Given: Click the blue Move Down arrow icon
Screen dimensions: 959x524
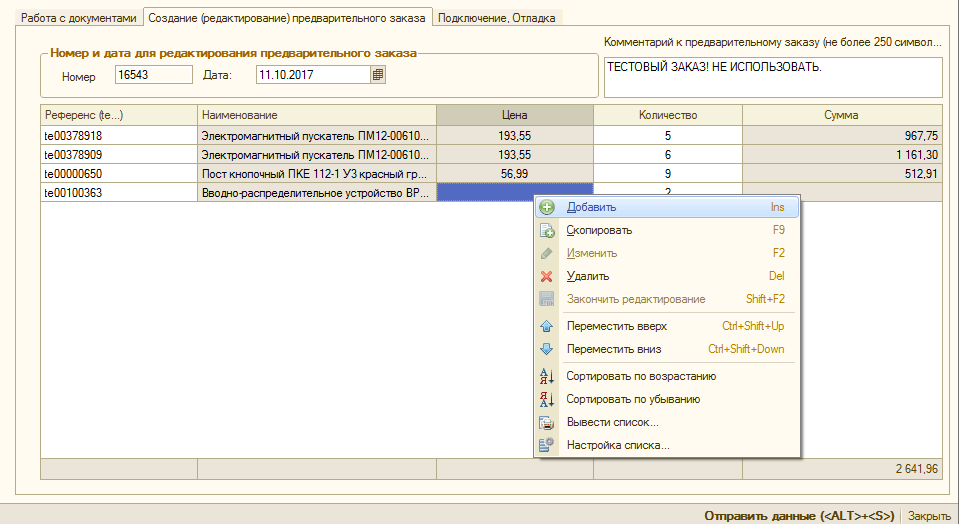Looking at the screenshot, I should pyautogui.click(x=547, y=349).
